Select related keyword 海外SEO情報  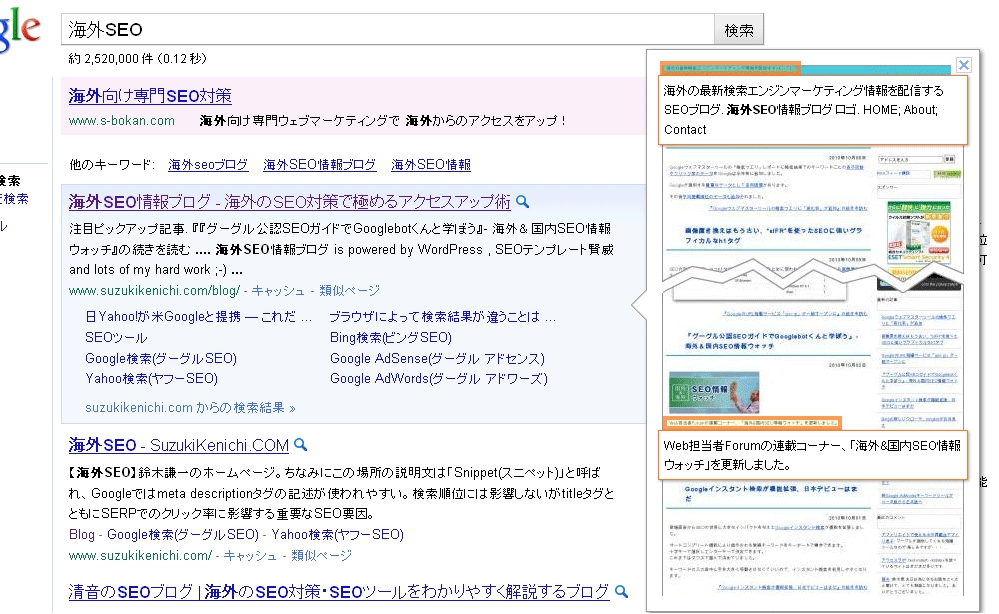pos(431,164)
